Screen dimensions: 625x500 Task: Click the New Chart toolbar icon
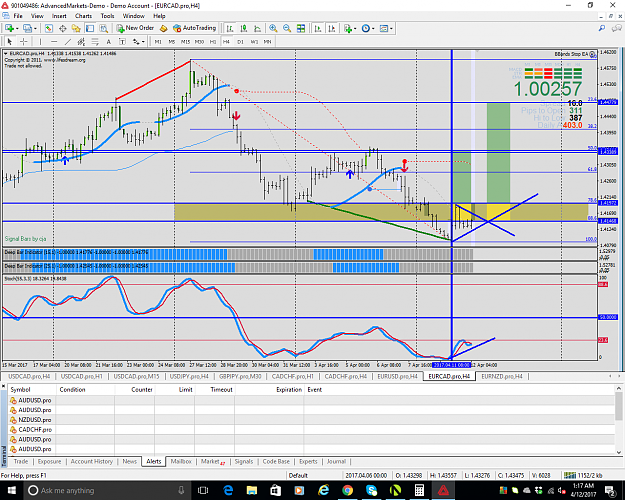point(9,28)
